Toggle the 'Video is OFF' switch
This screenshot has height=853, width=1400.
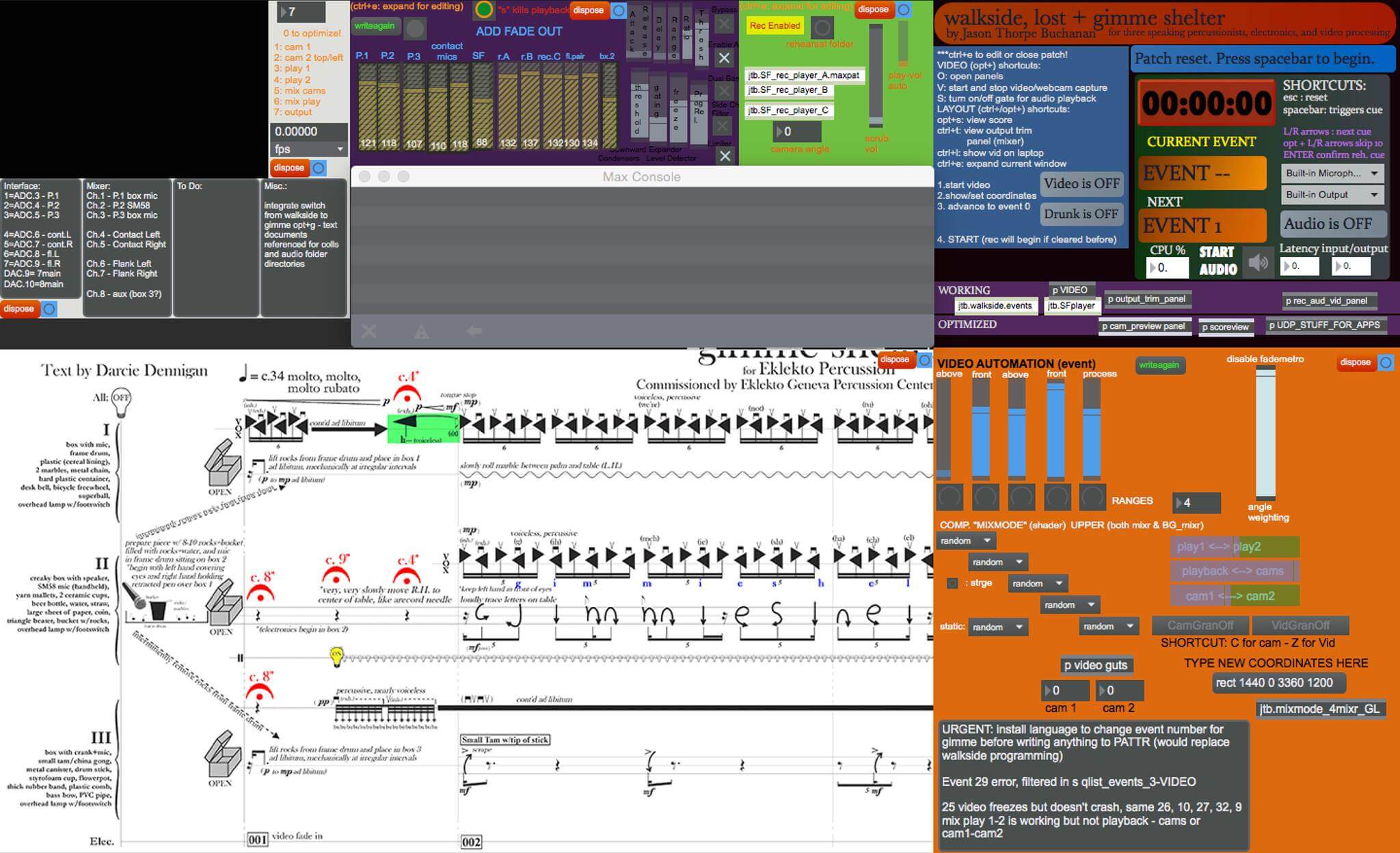click(1081, 184)
